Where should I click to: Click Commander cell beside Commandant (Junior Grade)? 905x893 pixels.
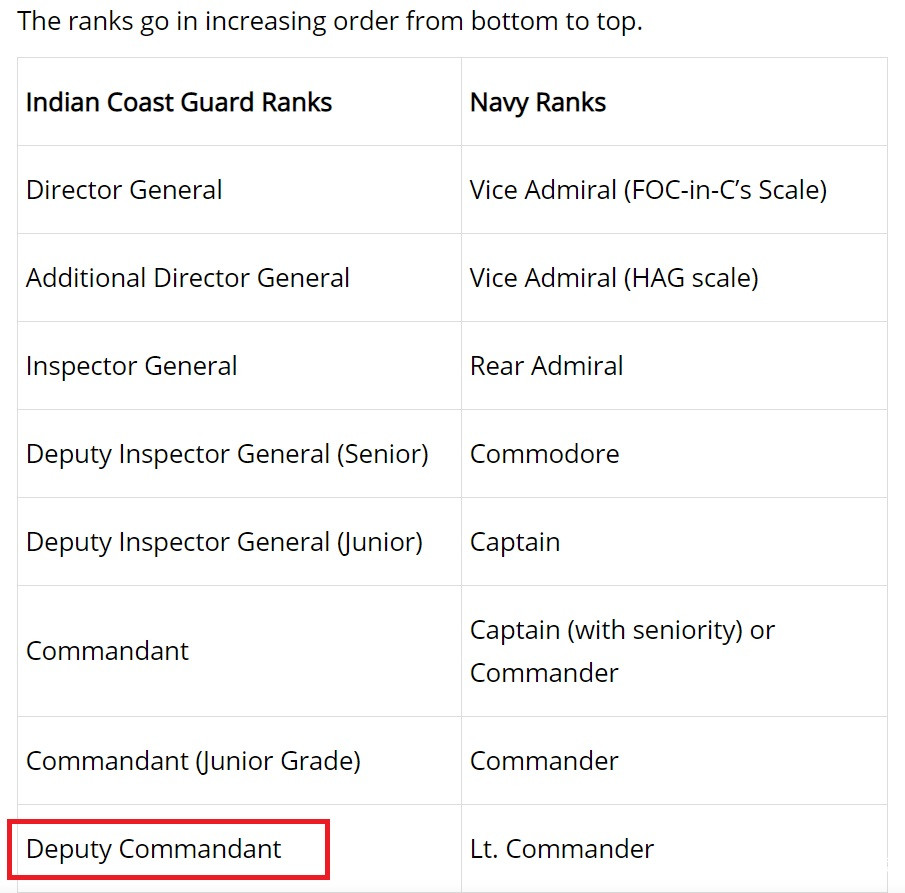click(x=544, y=761)
